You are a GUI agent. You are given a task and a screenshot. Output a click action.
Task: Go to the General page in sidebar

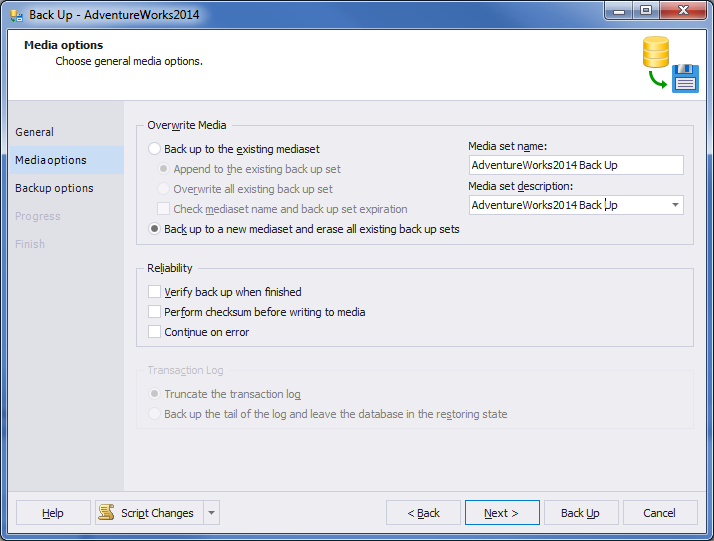click(66, 132)
